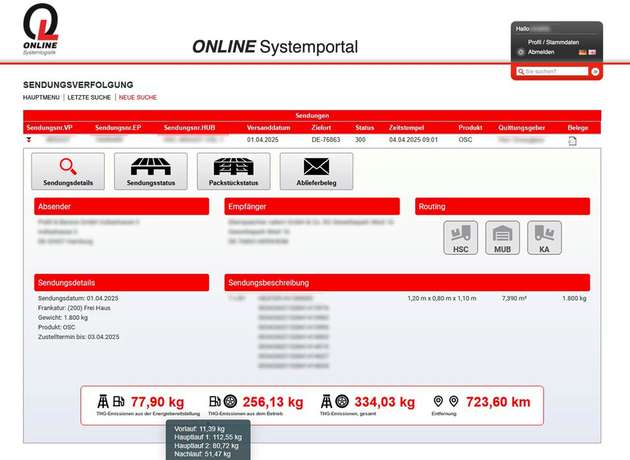Click Abmelden to log out
The height and width of the screenshot is (460, 630).
point(541,52)
